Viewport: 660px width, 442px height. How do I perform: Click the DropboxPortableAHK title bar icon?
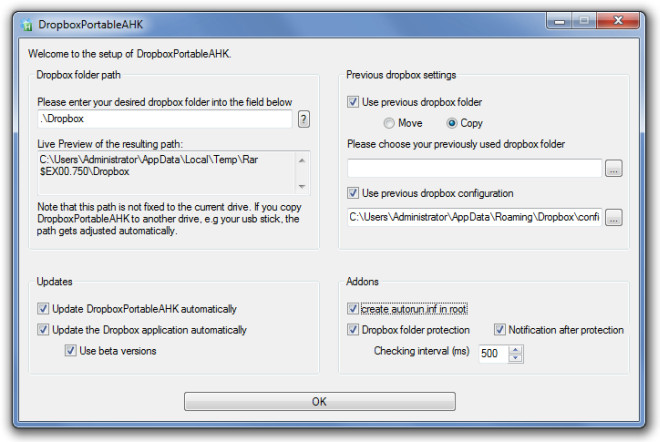coord(27,25)
